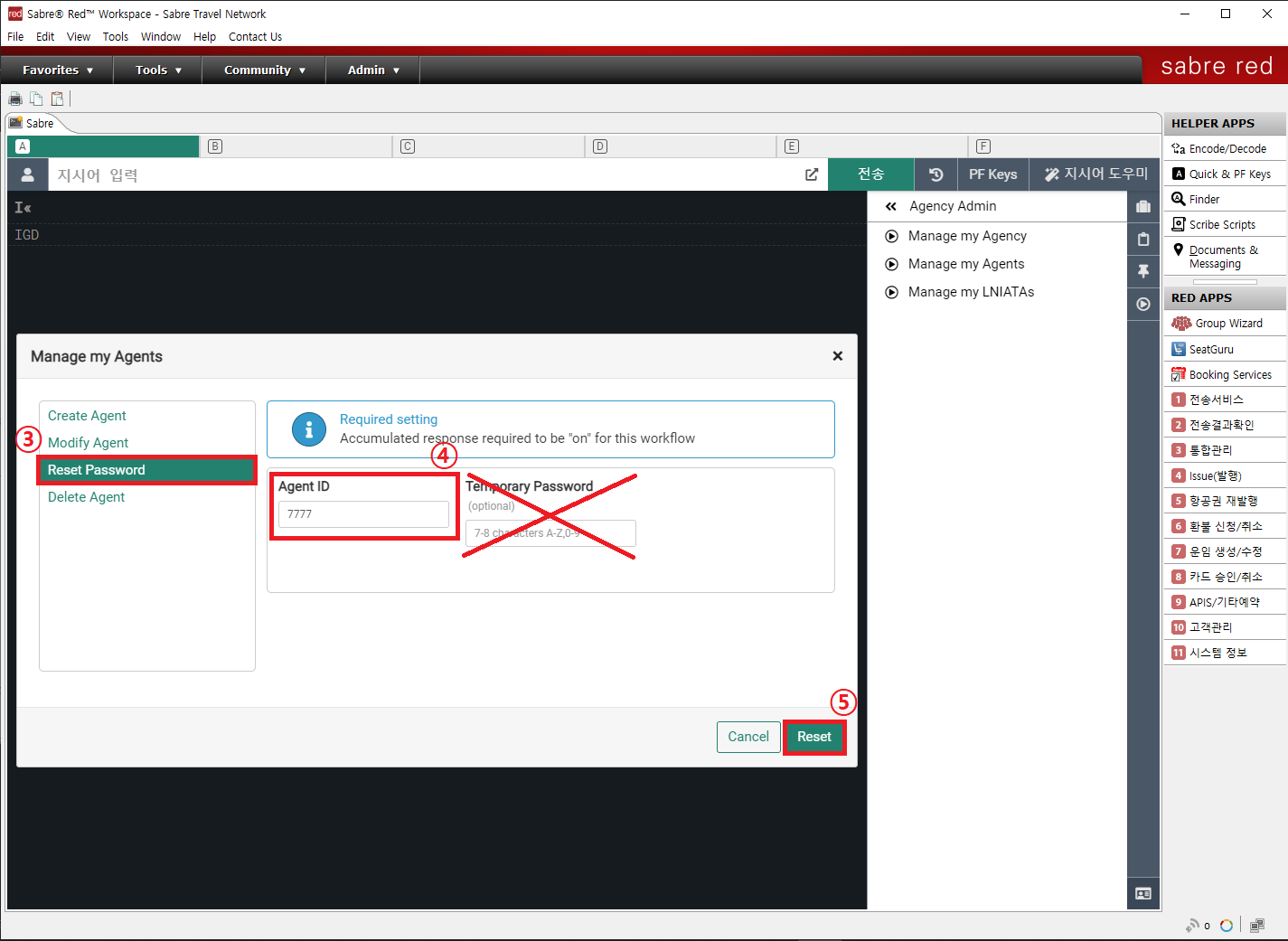Open the File menu
Viewport: 1288px width, 941px height.
click(15, 37)
